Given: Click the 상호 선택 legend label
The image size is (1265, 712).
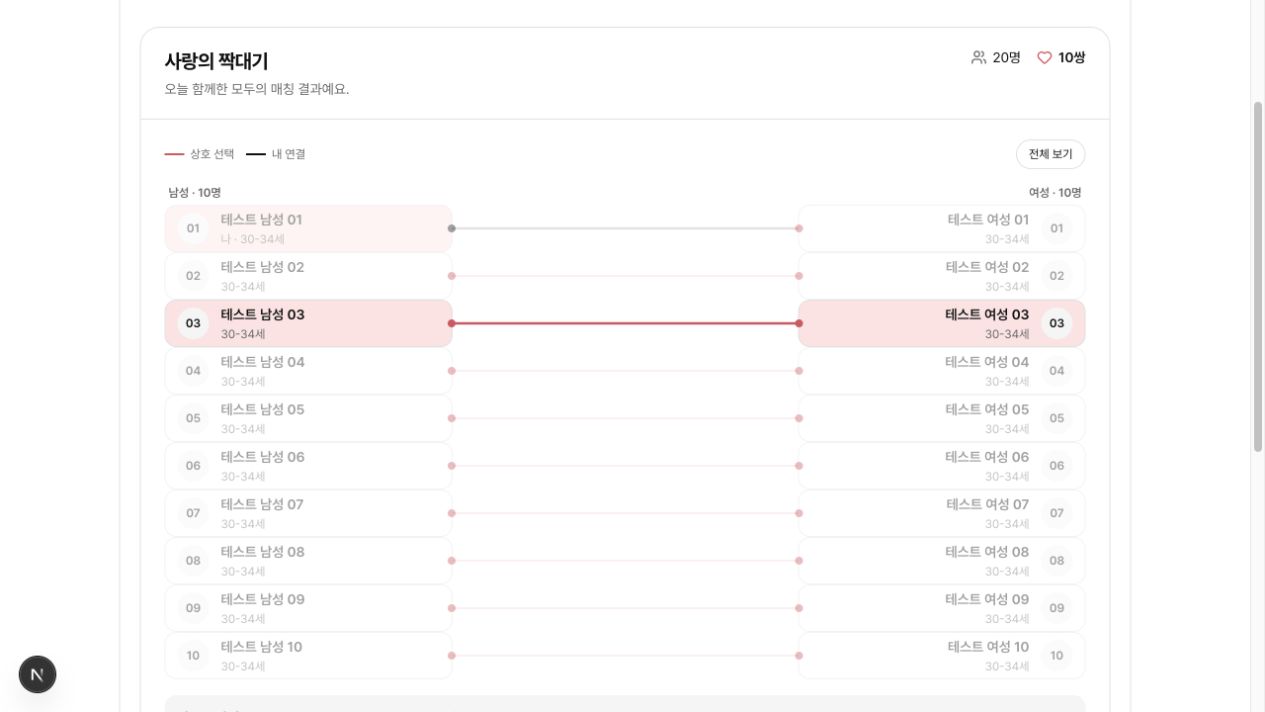Looking at the screenshot, I should [x=212, y=154].
